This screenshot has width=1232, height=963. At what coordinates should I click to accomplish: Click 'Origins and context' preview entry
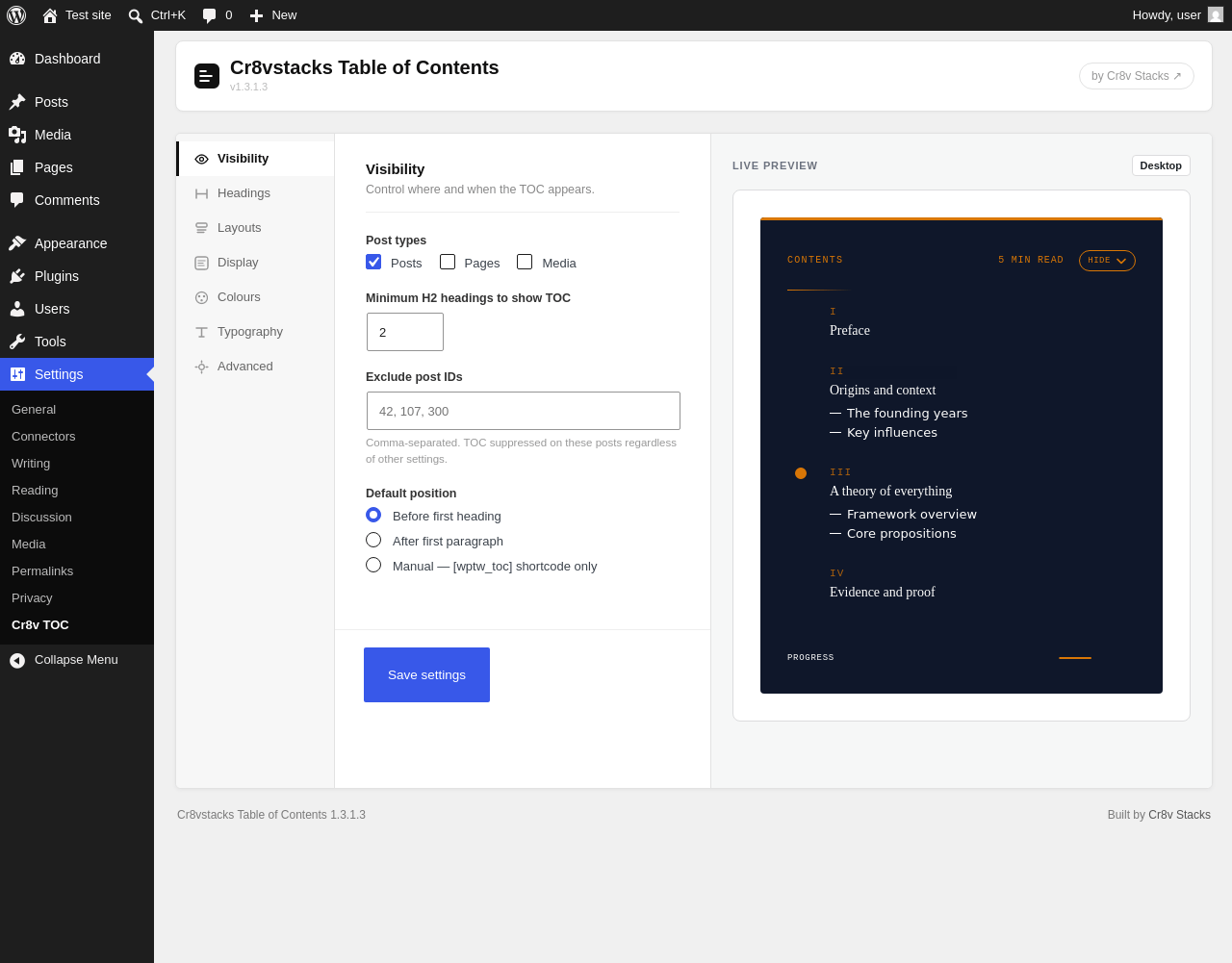(883, 391)
